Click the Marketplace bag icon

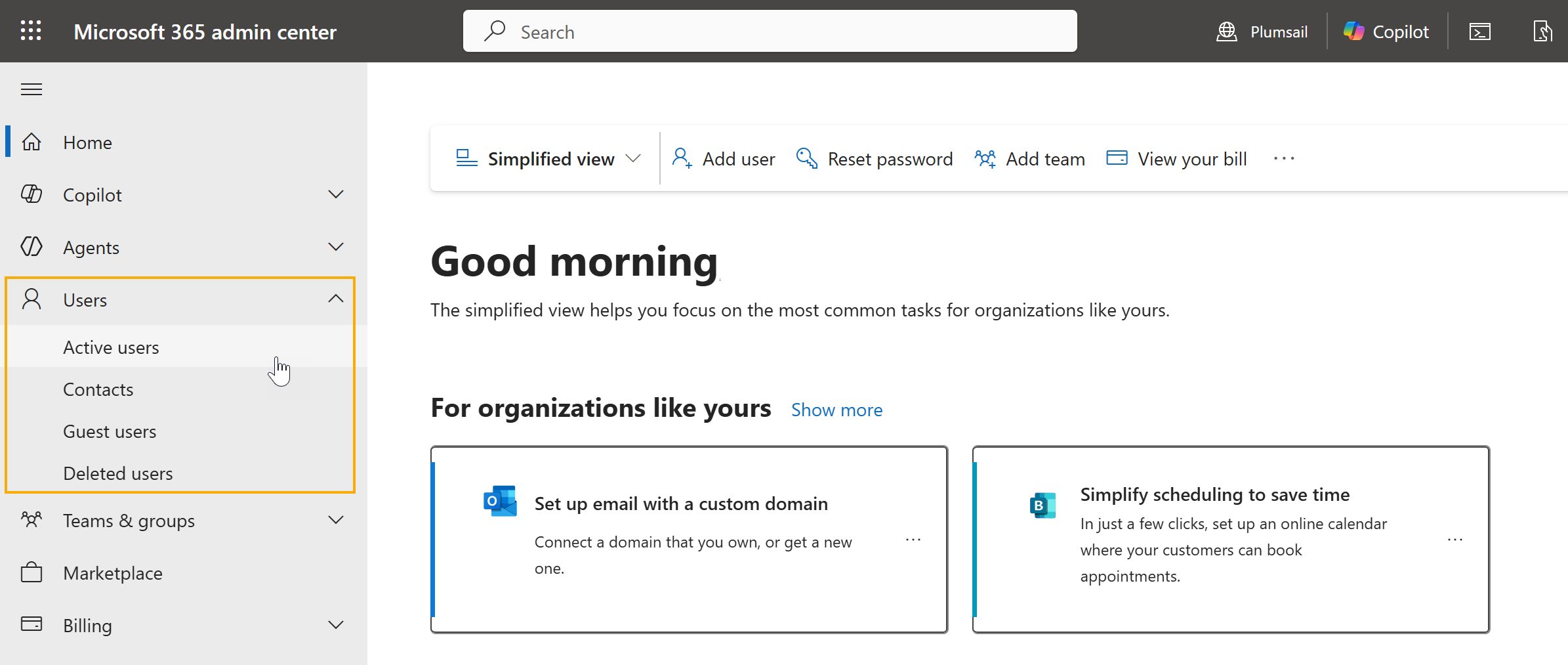point(31,572)
